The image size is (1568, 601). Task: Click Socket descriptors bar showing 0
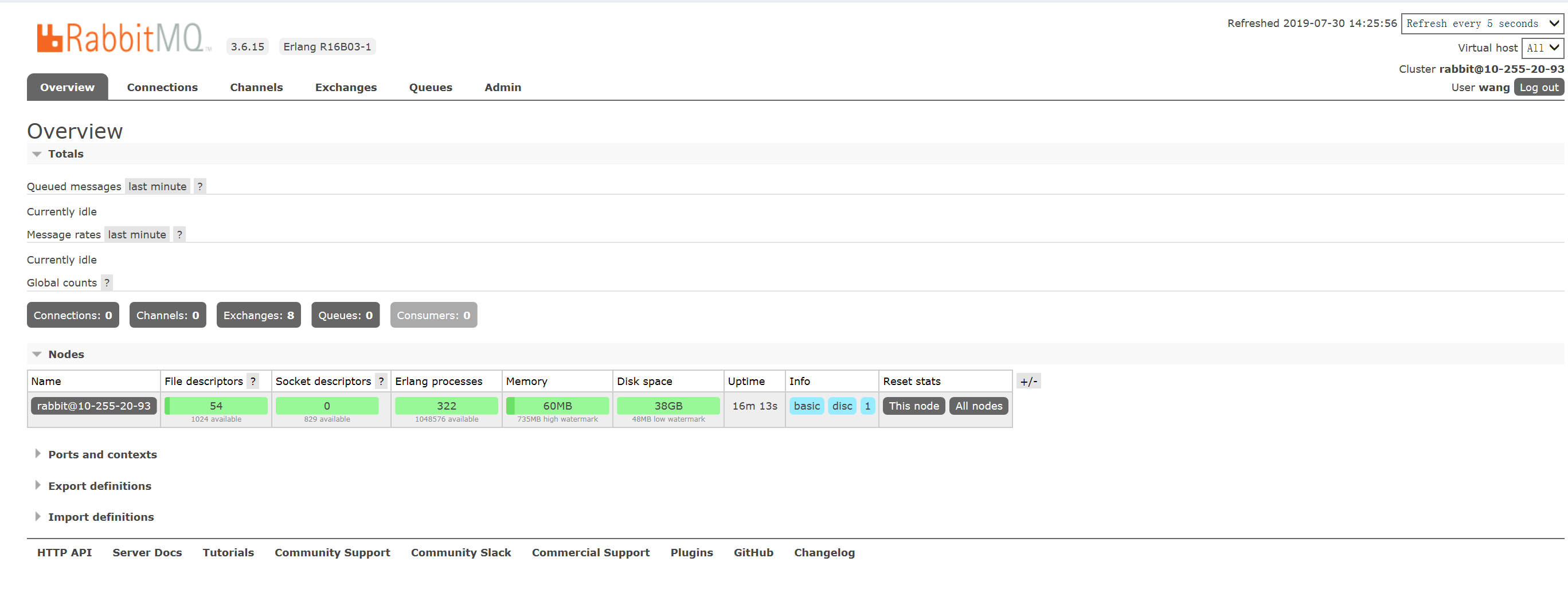click(x=327, y=406)
